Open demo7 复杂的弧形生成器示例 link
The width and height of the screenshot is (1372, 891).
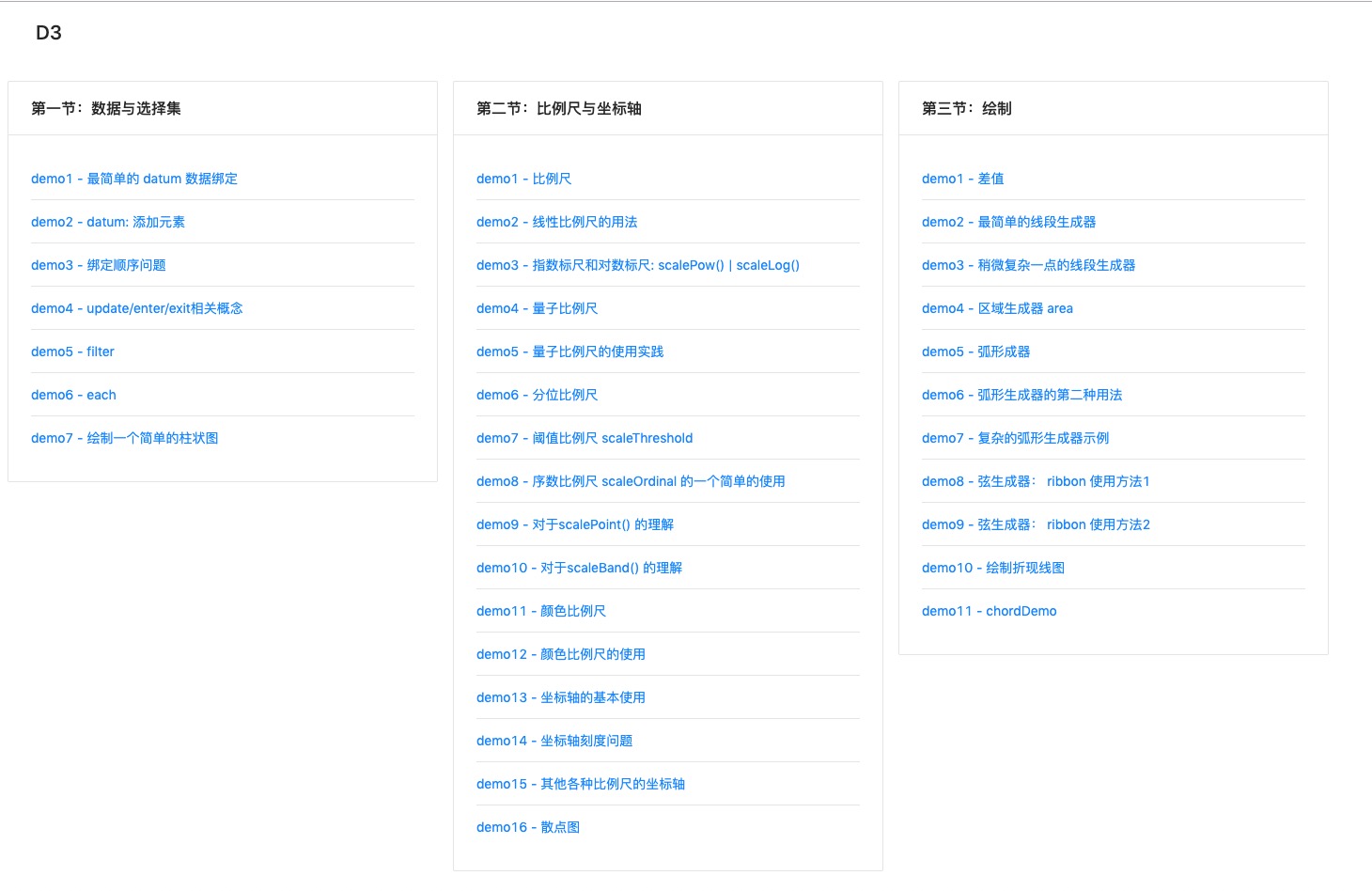pos(1016,438)
